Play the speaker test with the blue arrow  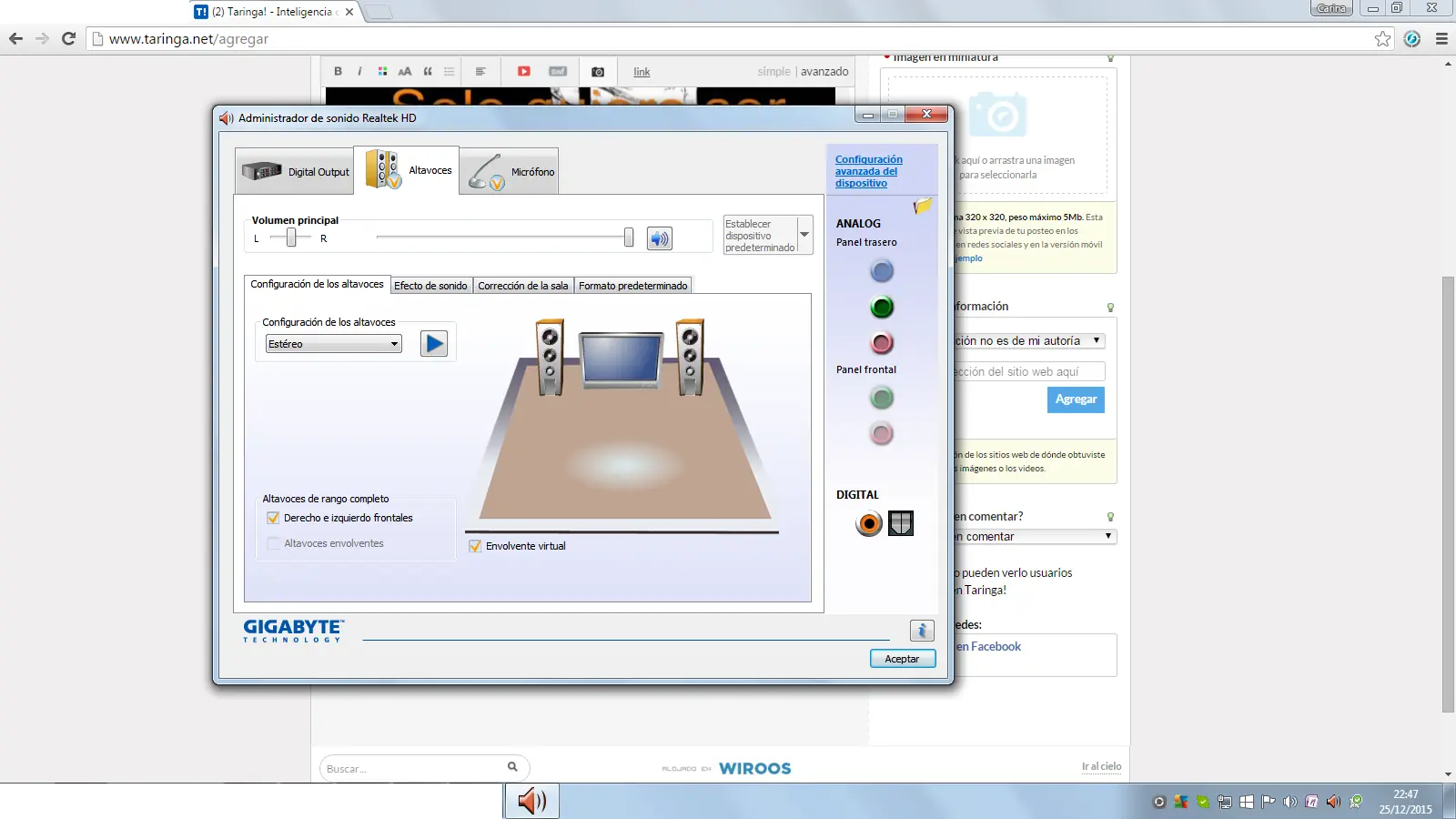click(x=434, y=343)
